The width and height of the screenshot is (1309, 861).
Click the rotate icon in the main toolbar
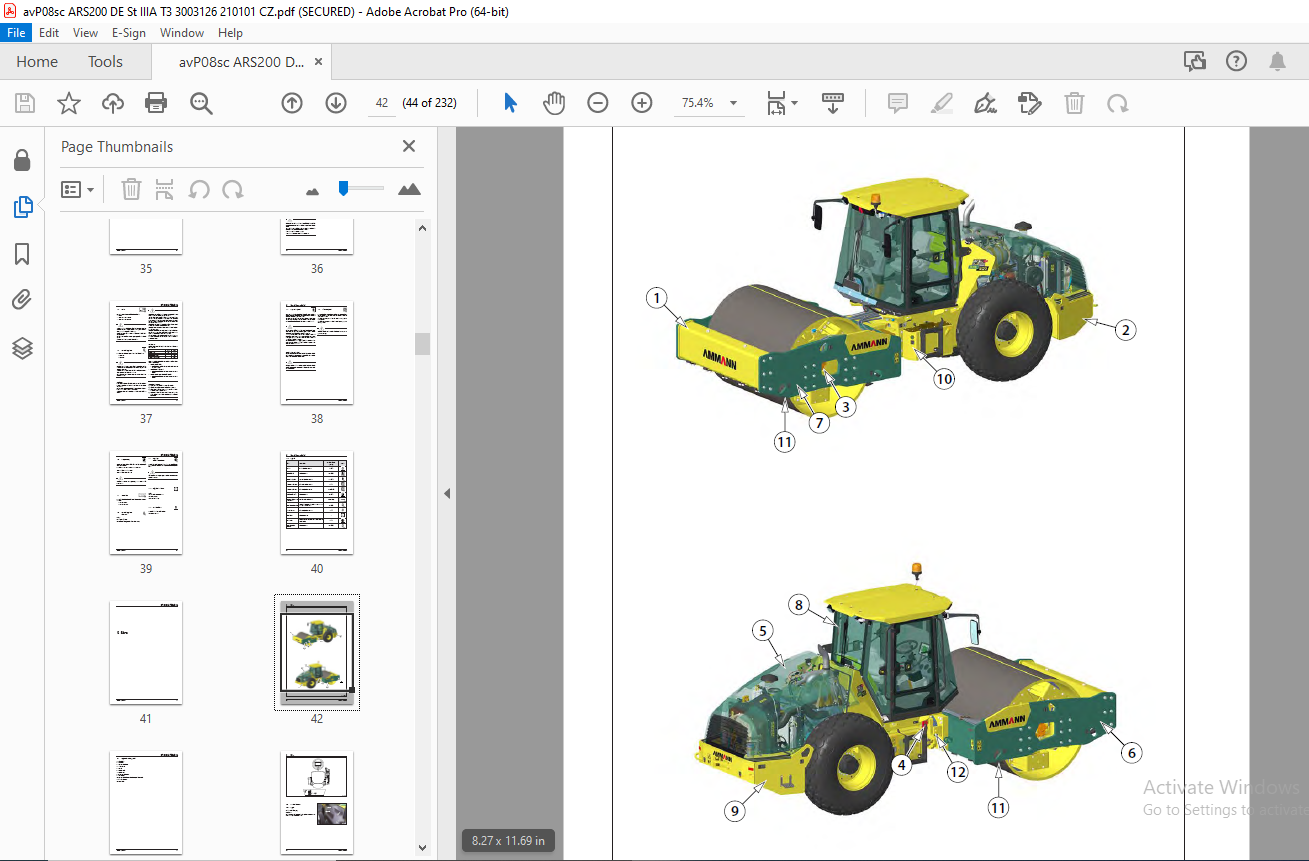pos(1117,103)
